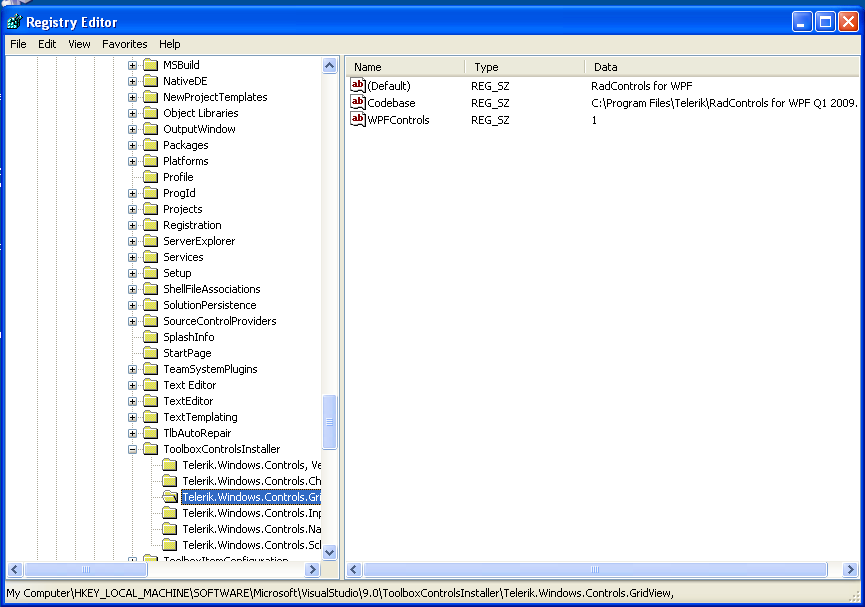865x607 pixels.
Task: Click the values pane scroll right arrow
Action: click(850, 569)
